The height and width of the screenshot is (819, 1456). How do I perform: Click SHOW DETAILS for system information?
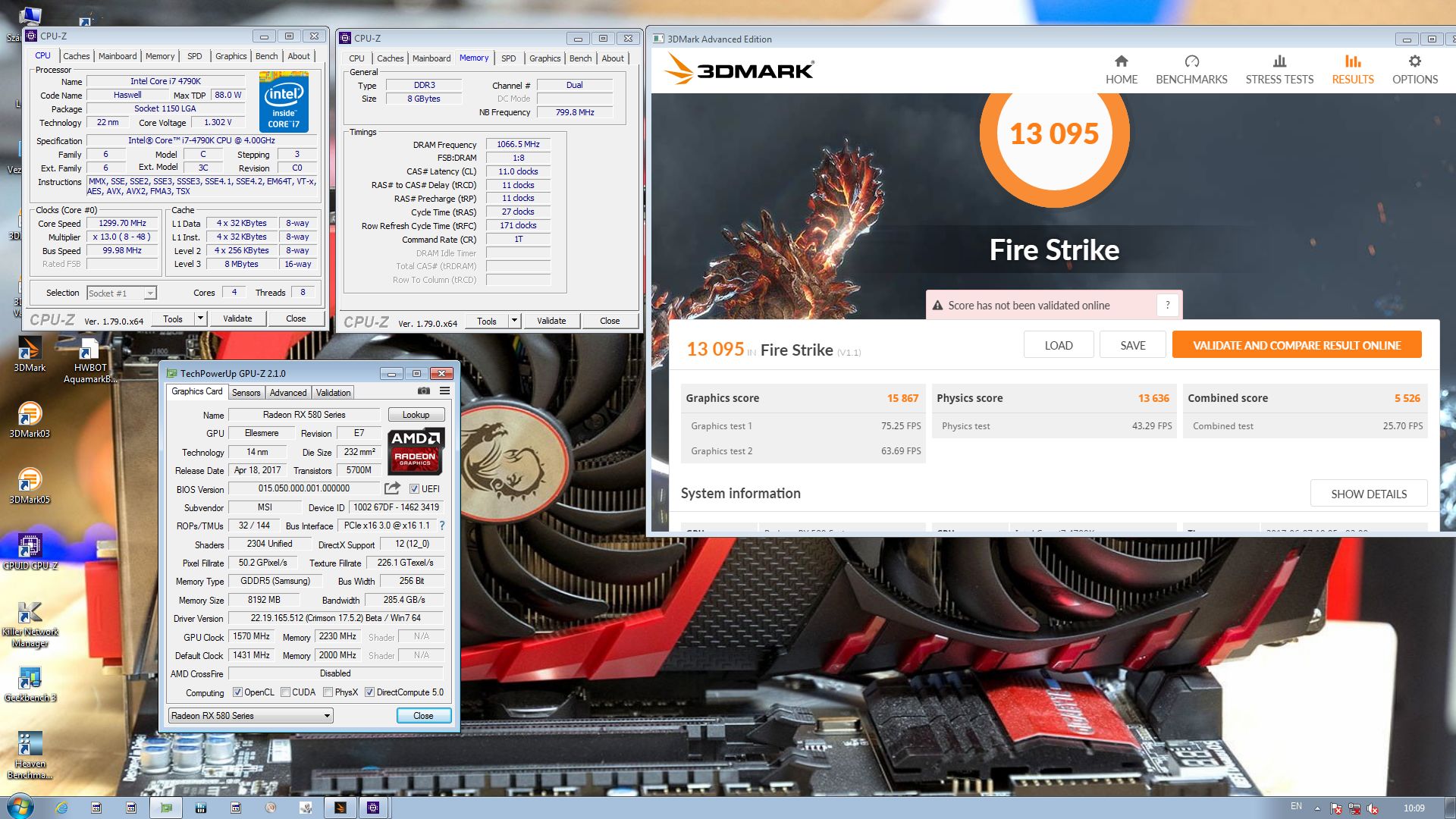tap(1369, 494)
